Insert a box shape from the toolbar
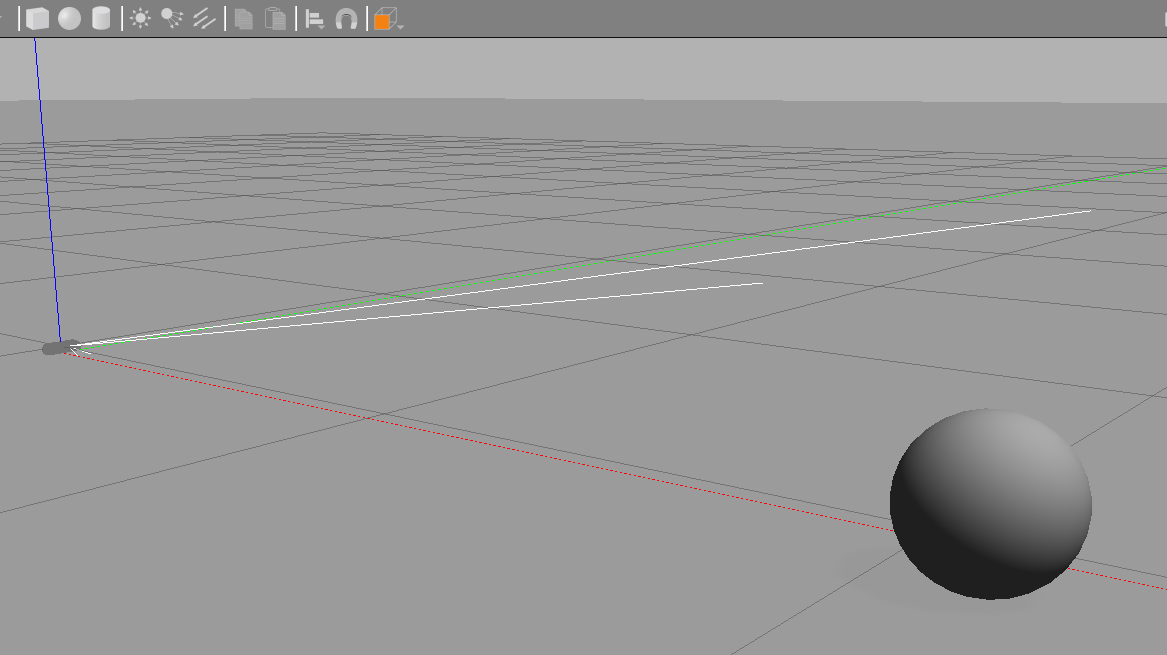The height and width of the screenshot is (655, 1167). (37, 19)
